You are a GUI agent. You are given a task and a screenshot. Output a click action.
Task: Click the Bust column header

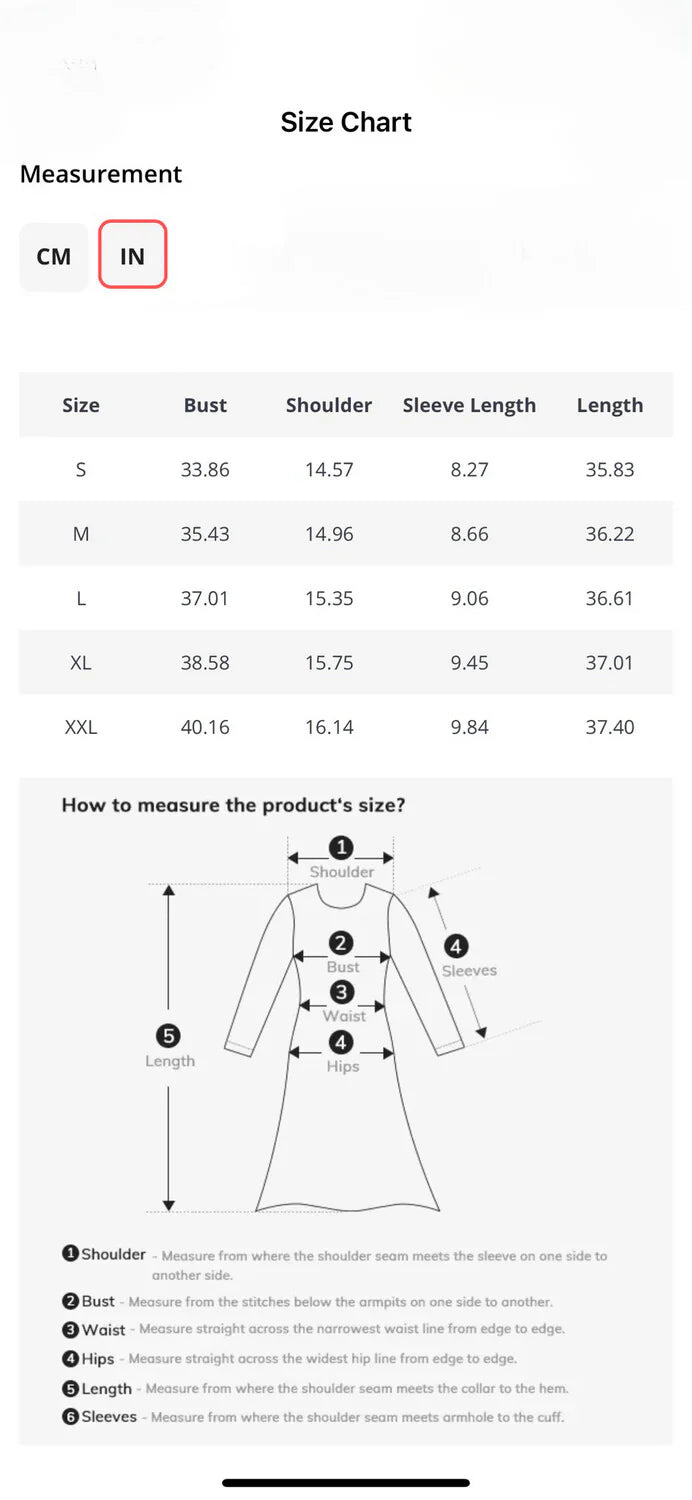(x=205, y=405)
